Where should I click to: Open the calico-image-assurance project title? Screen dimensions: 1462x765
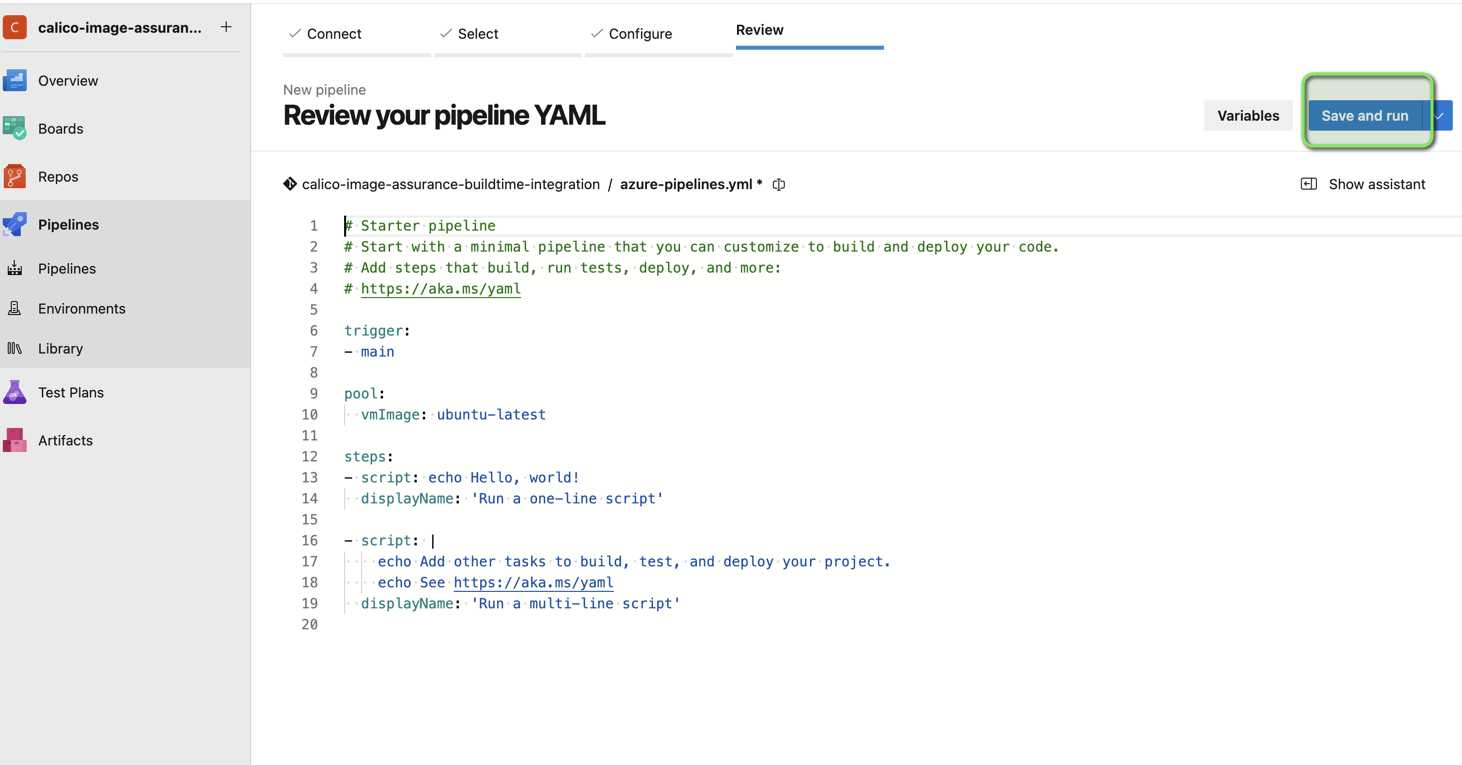tap(119, 28)
